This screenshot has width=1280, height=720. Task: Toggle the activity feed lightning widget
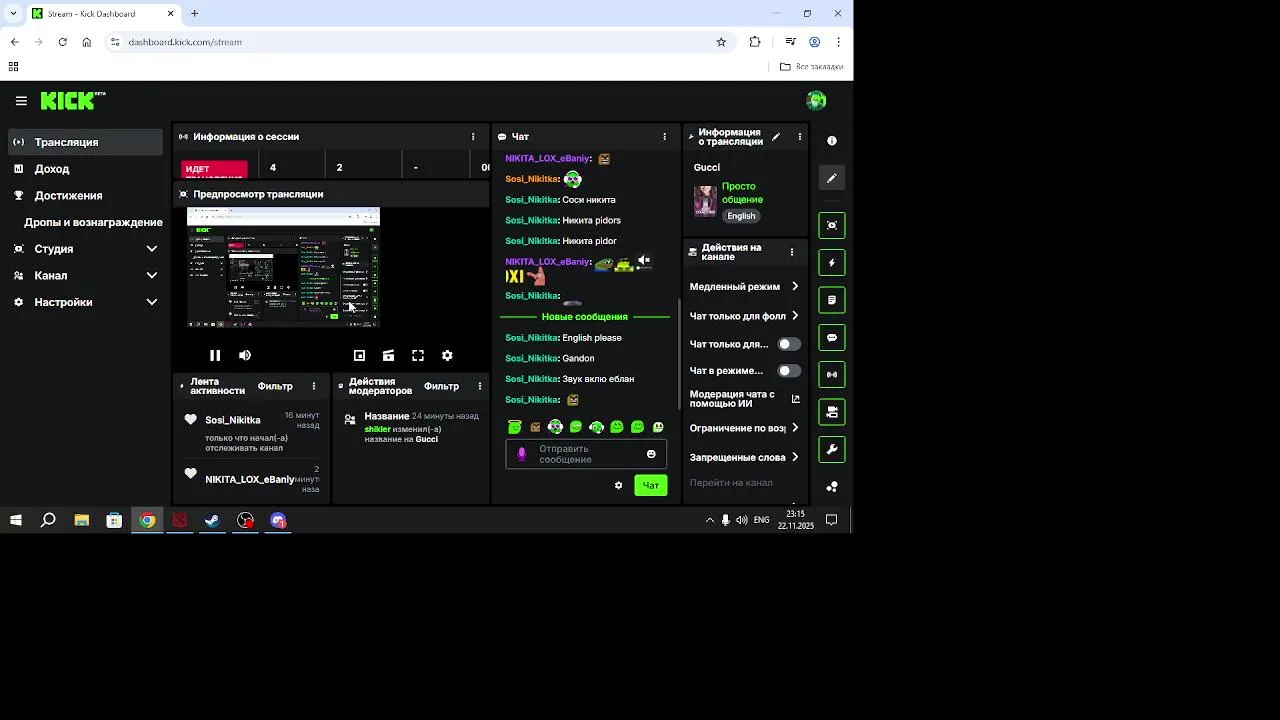(832, 263)
